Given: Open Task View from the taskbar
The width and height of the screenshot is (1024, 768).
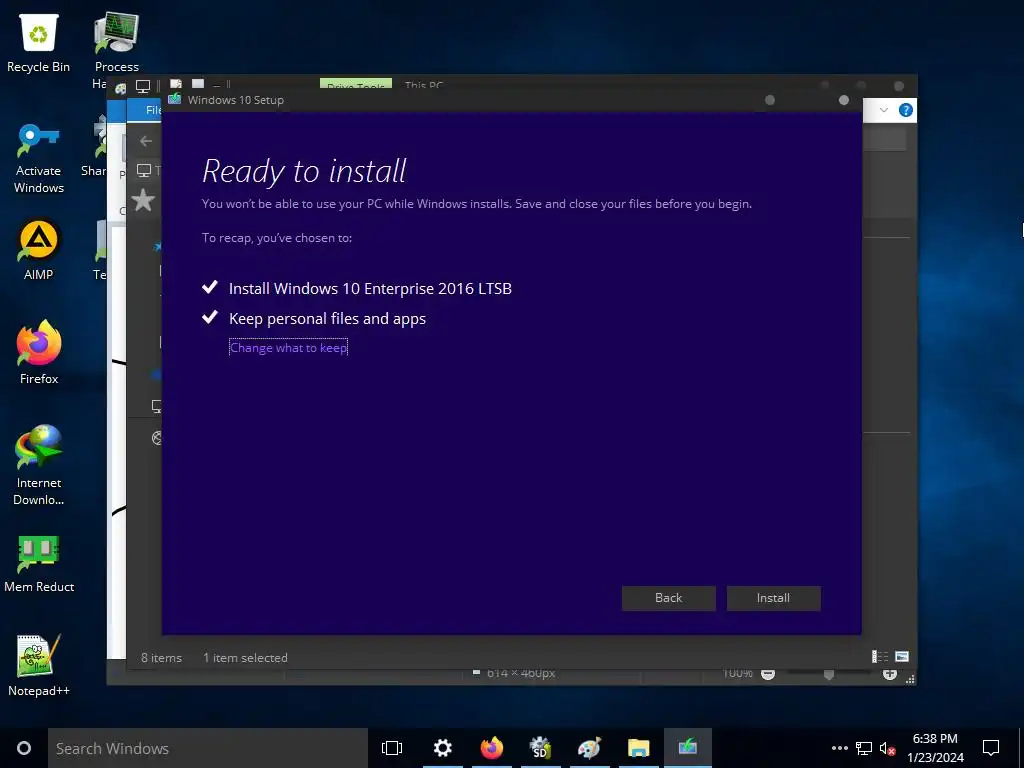Looking at the screenshot, I should 392,748.
